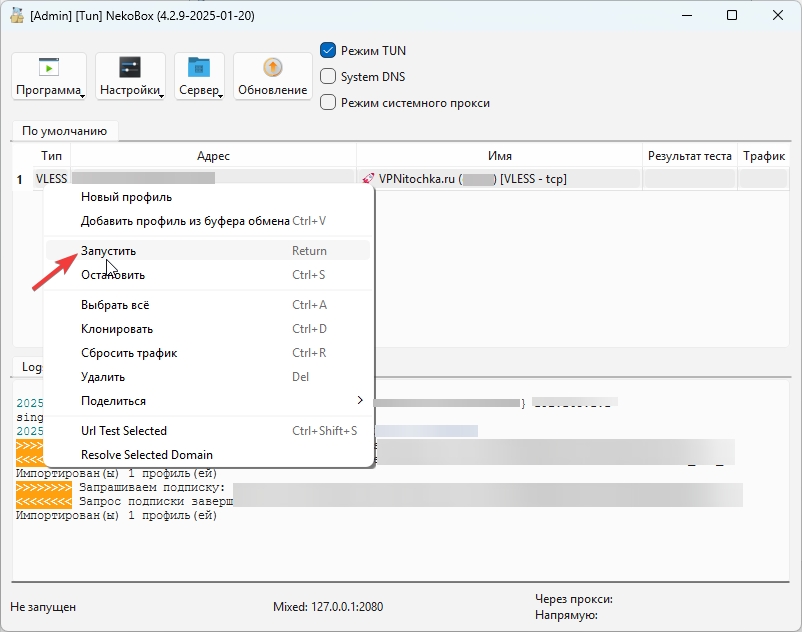Click the Сервер toolbar icon
The width and height of the screenshot is (802, 632).
click(x=199, y=68)
